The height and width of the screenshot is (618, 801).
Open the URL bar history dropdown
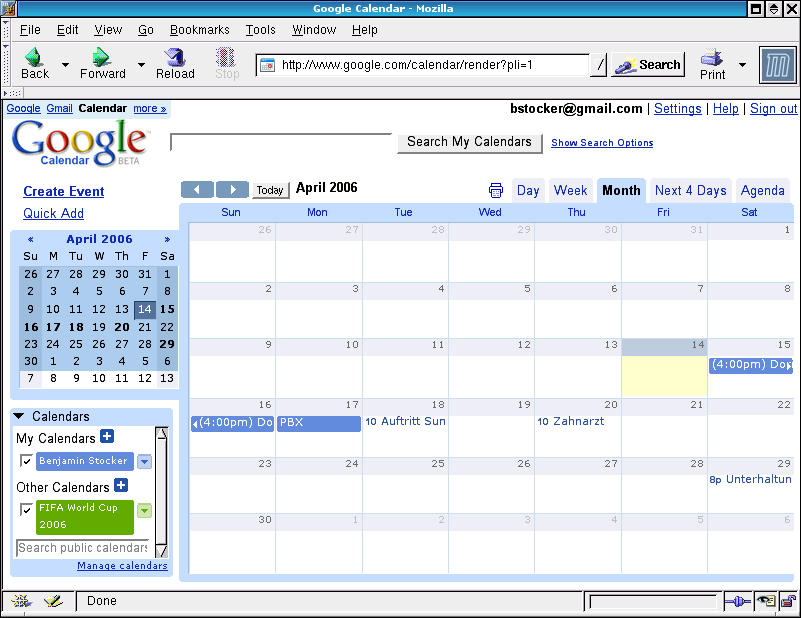[599, 65]
